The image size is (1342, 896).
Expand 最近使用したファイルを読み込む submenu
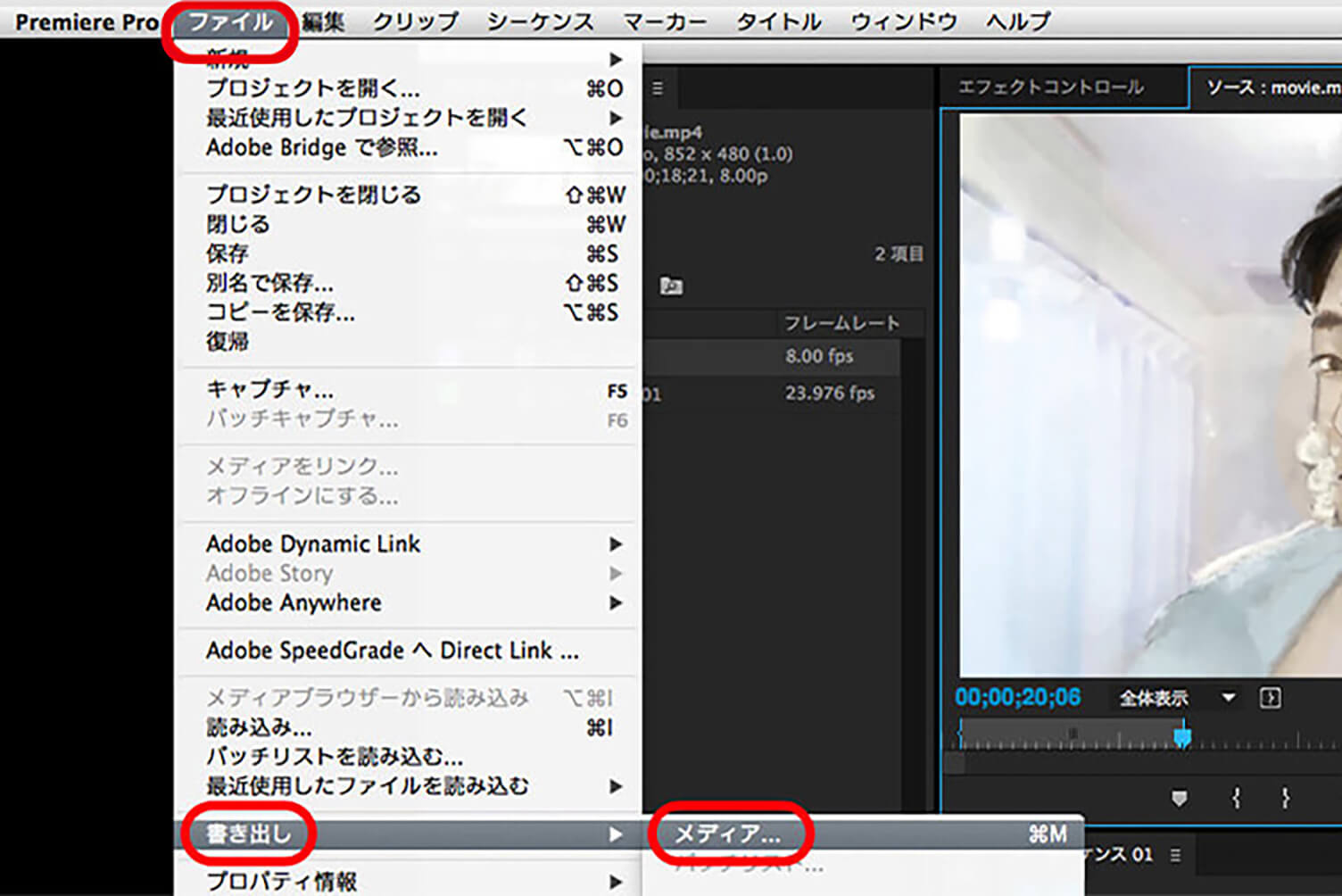(408, 786)
